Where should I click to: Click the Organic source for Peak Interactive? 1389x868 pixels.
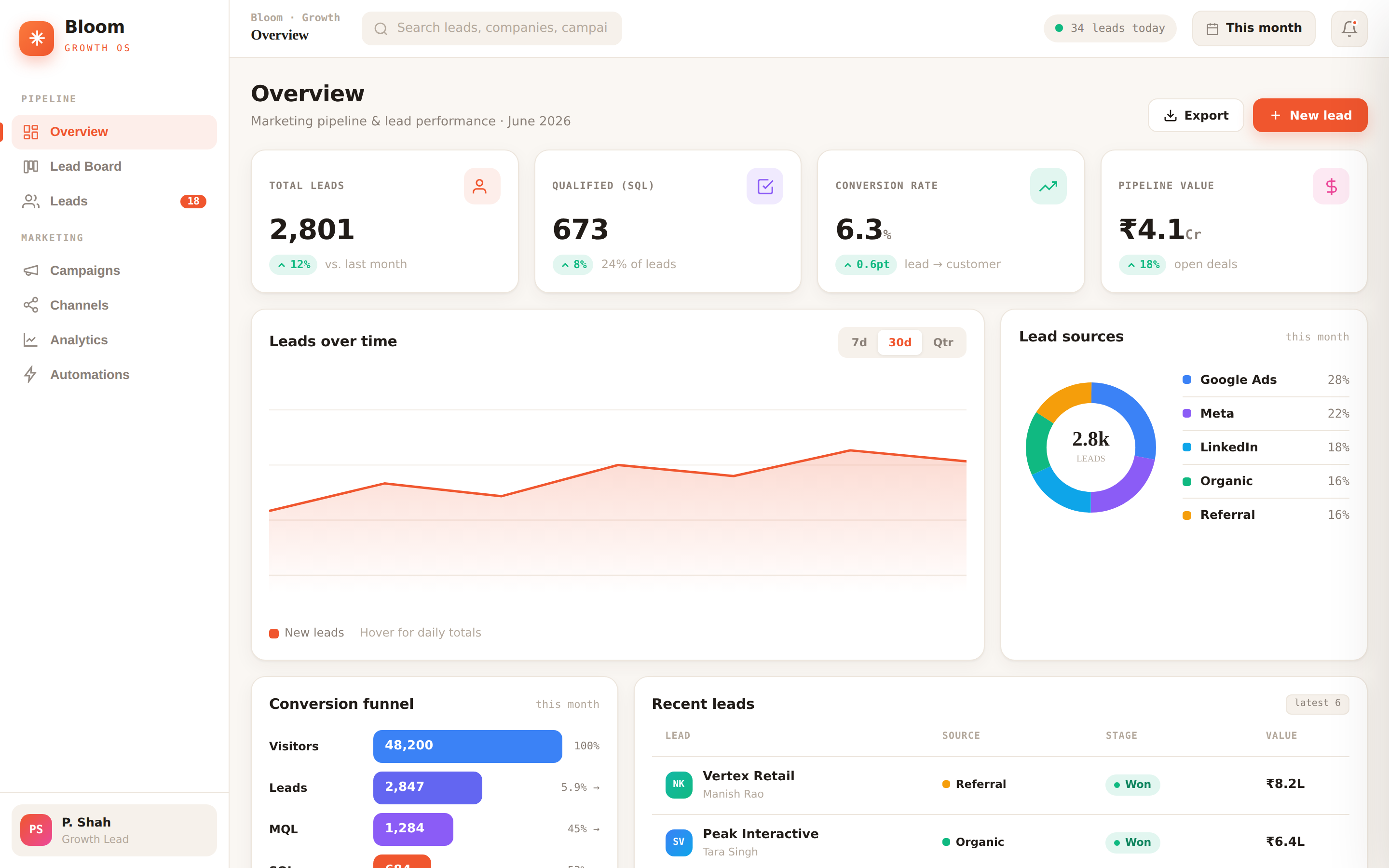[973, 843]
